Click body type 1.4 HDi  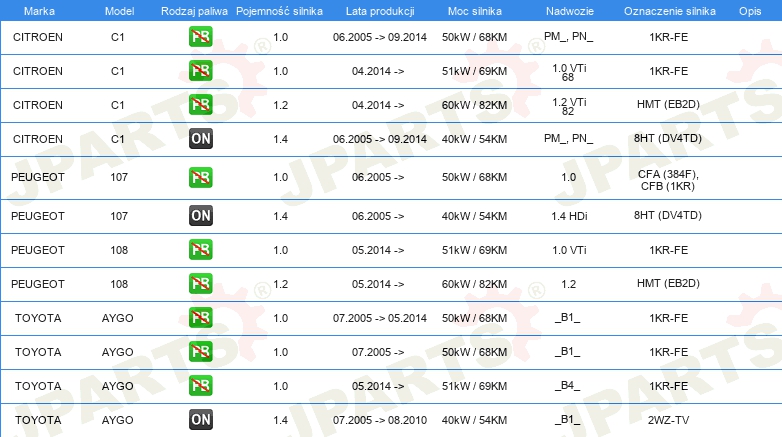tap(569, 217)
